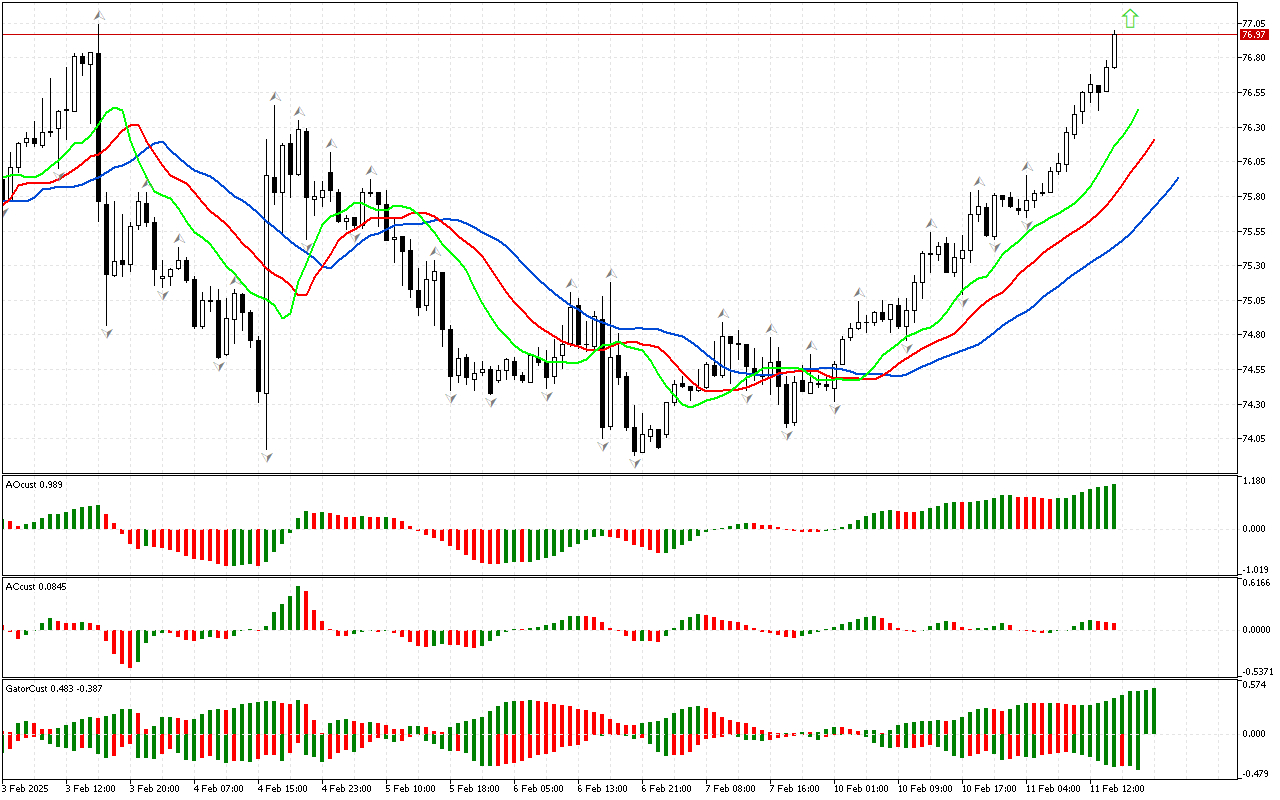This screenshot has width=1280, height=800.
Task: Select the ACcust 0.0845 indicator label
Action: coord(37,586)
